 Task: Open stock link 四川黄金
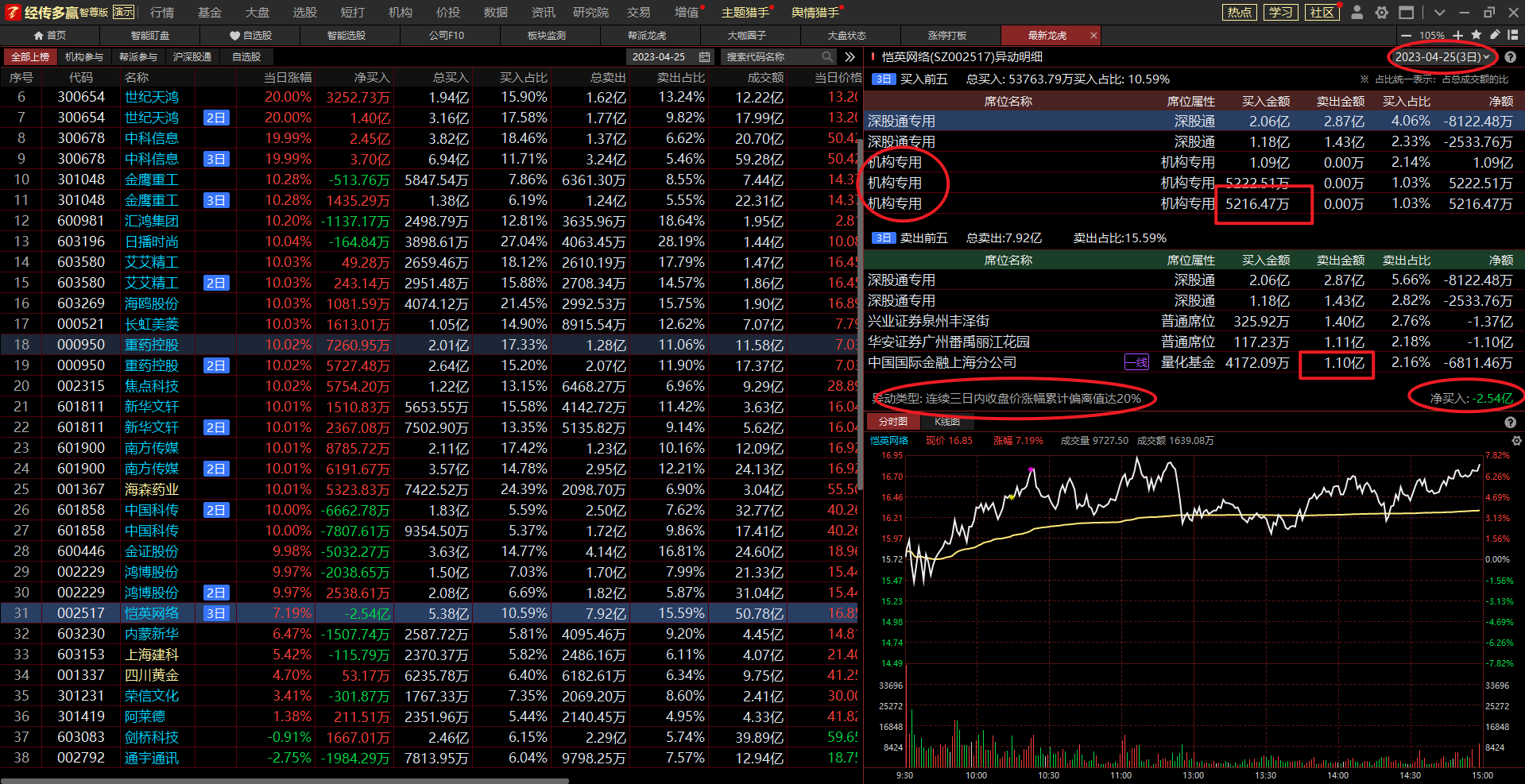point(152,675)
